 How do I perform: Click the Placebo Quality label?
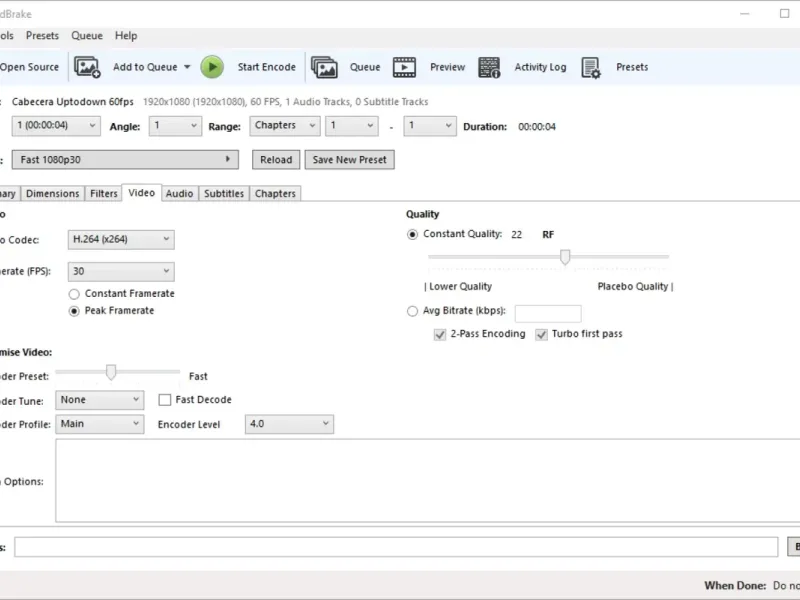[635, 287]
